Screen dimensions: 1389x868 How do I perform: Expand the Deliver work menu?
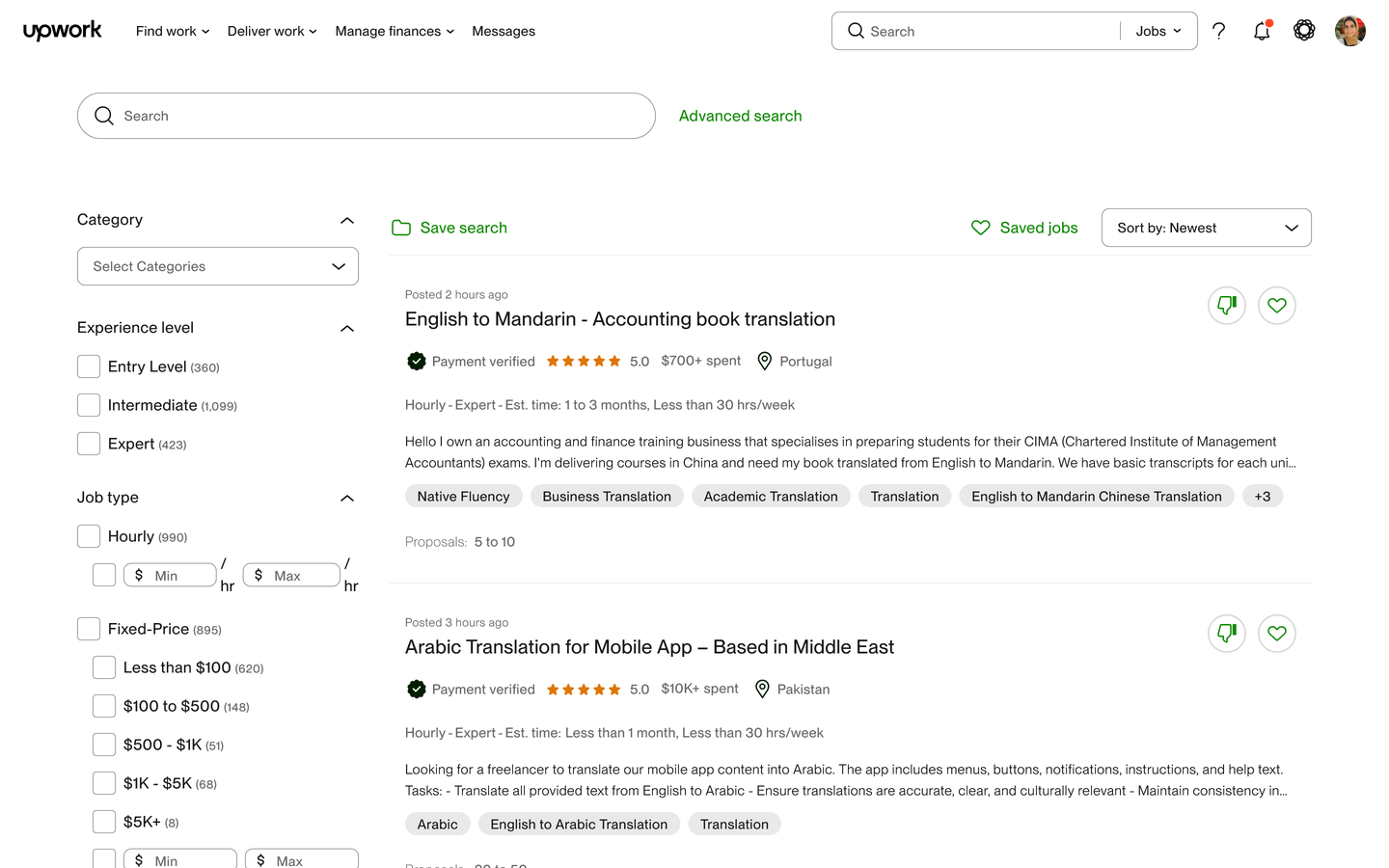click(x=272, y=31)
